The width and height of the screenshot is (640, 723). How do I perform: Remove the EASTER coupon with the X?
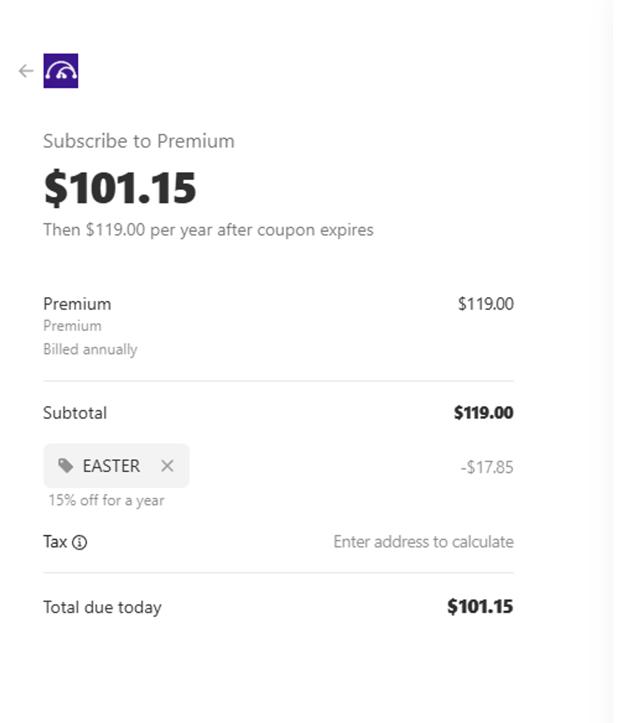pyautogui.click(x=167, y=466)
